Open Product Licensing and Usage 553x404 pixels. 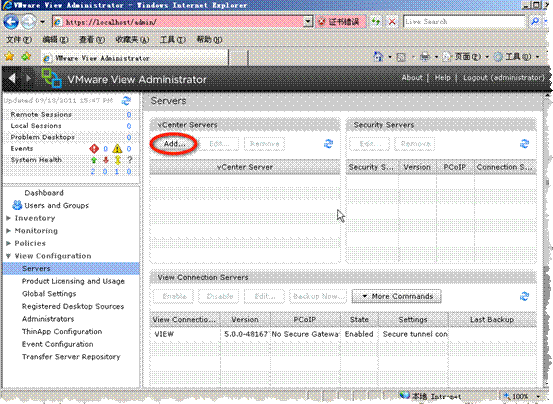point(73,281)
